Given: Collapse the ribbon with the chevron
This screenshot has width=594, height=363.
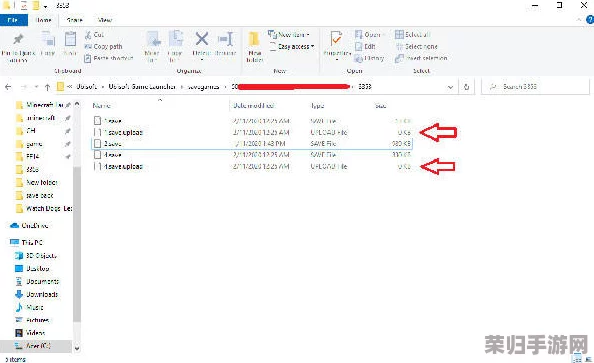Looking at the screenshot, I should point(579,20).
